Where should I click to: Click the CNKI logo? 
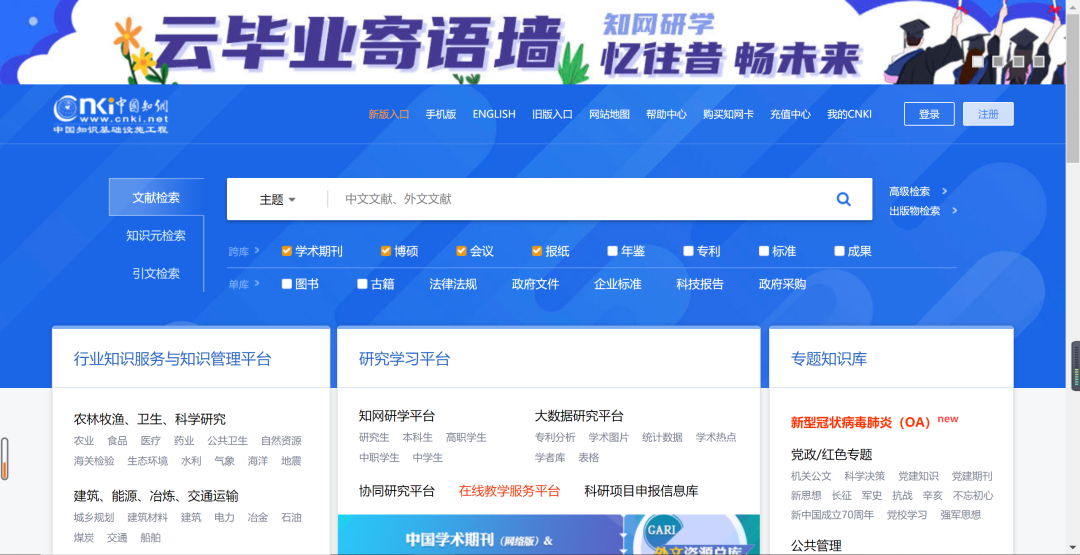pos(111,114)
